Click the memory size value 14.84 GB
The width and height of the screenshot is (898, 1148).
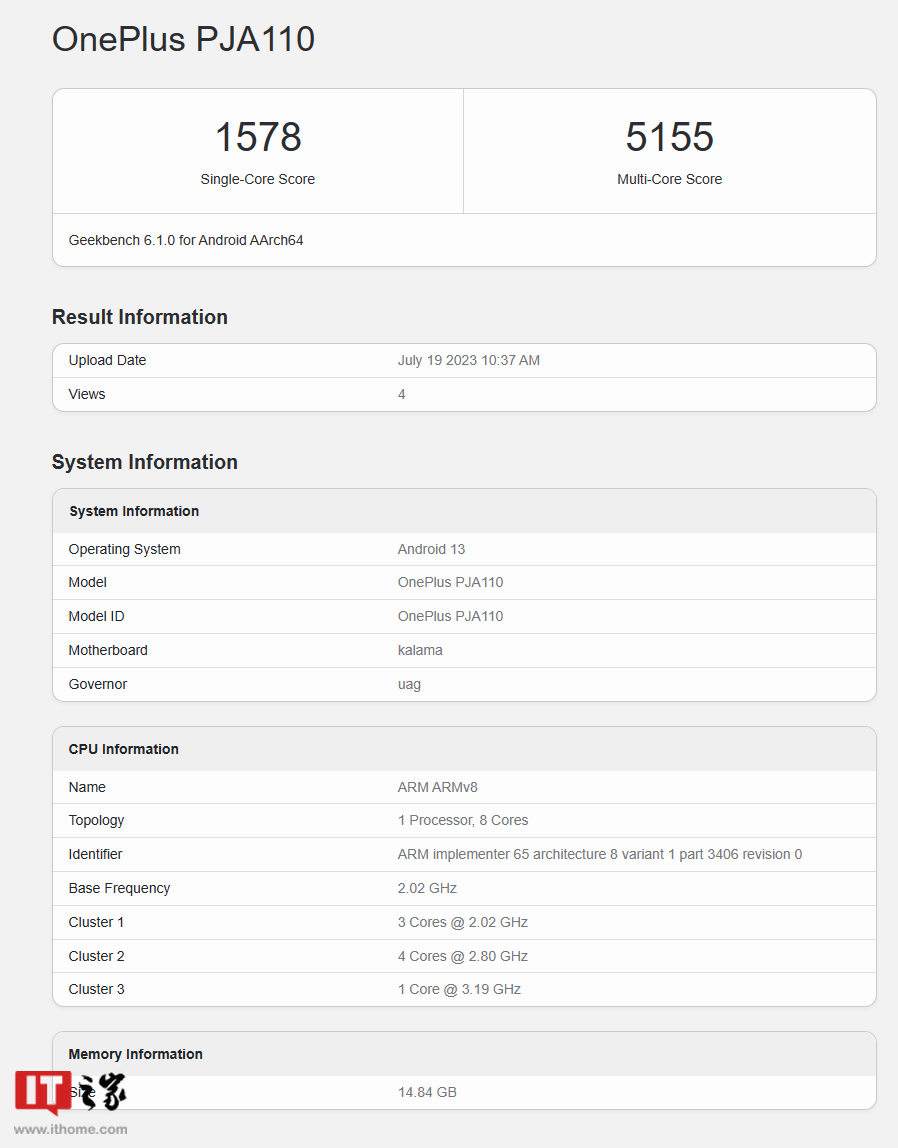click(427, 1092)
